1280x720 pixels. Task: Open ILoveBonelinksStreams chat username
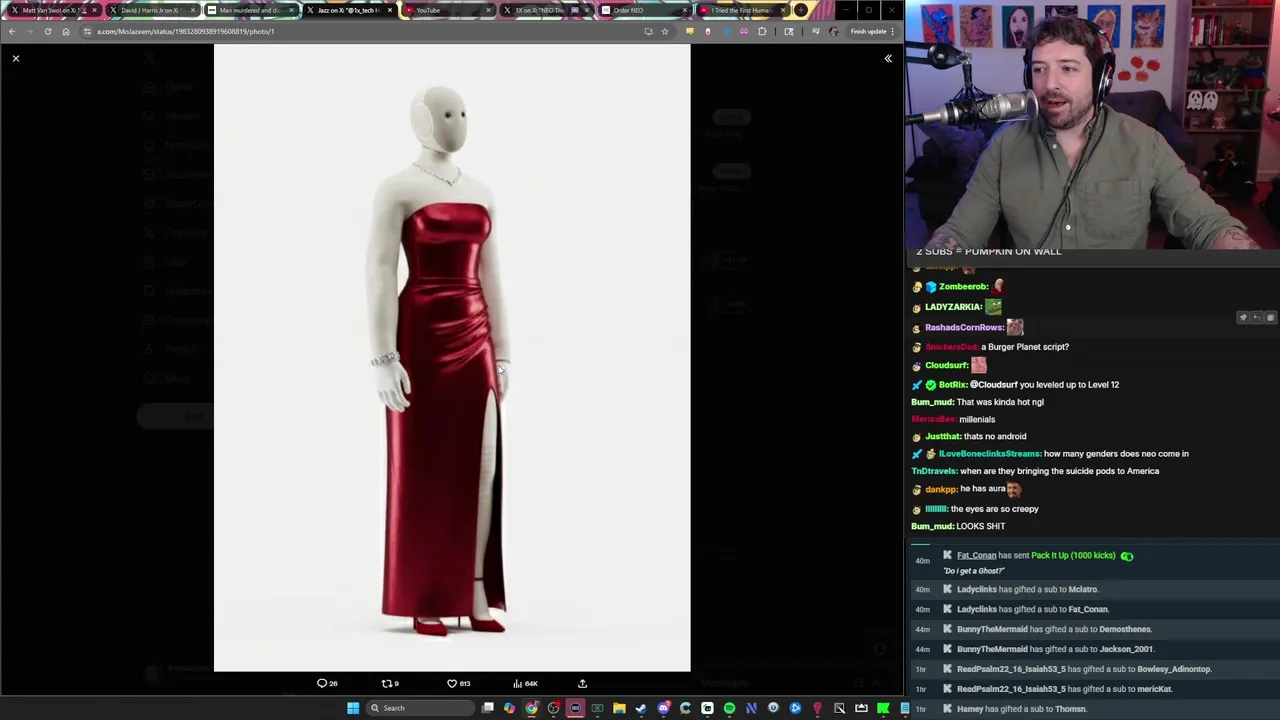[989, 454]
